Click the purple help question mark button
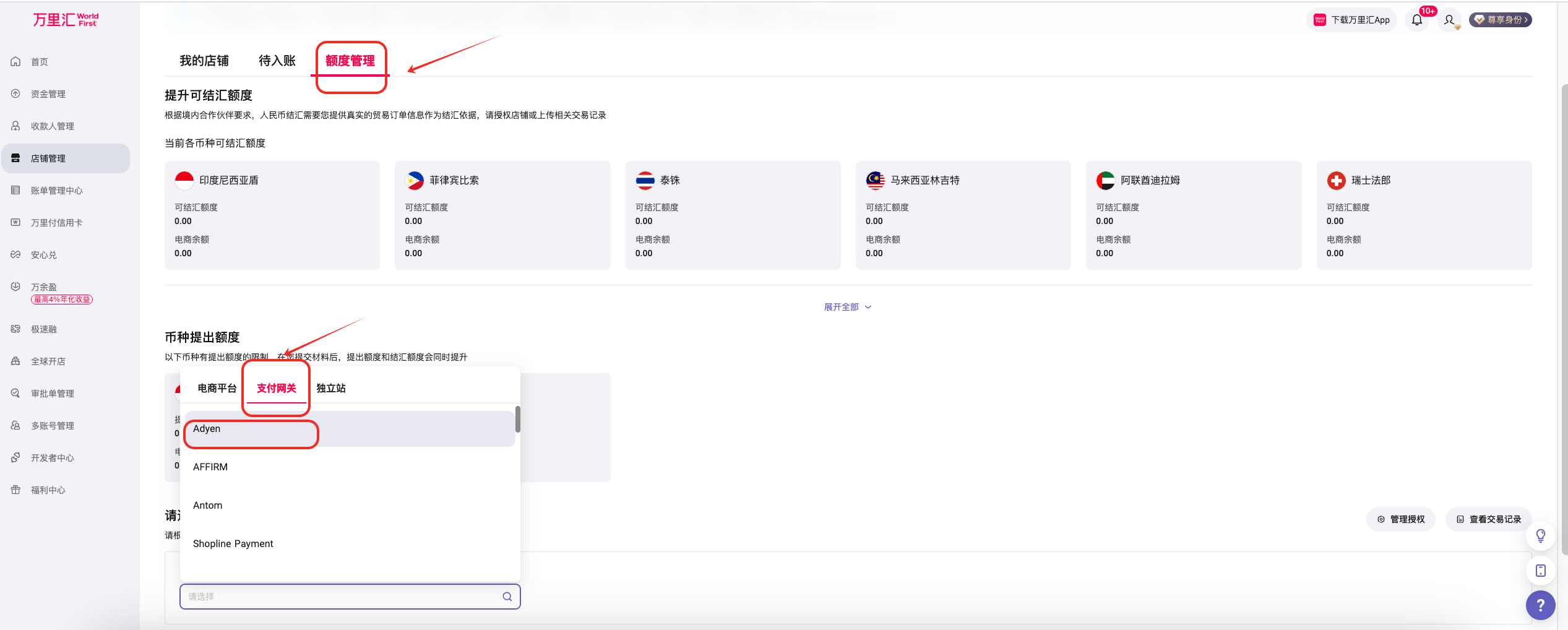The height and width of the screenshot is (630, 1568). tap(1540, 605)
